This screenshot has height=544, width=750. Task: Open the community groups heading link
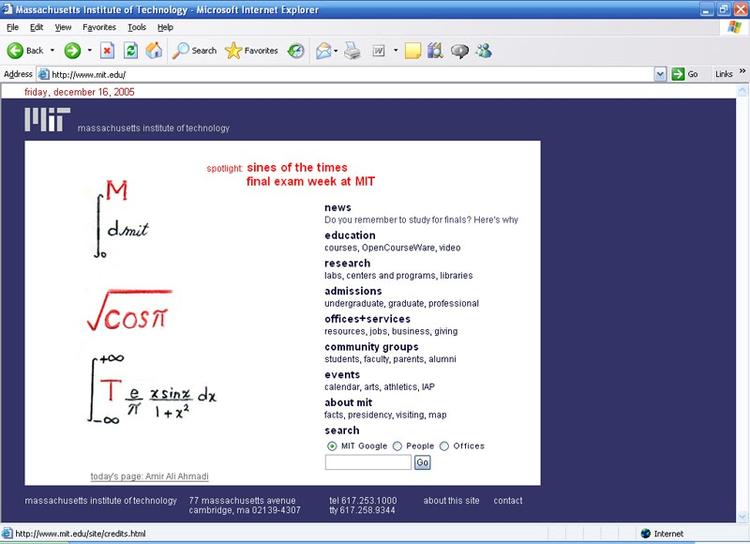pyautogui.click(x=371, y=347)
